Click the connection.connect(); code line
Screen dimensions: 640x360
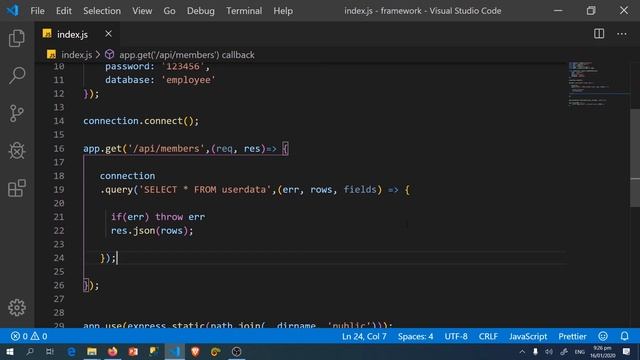[141, 121]
